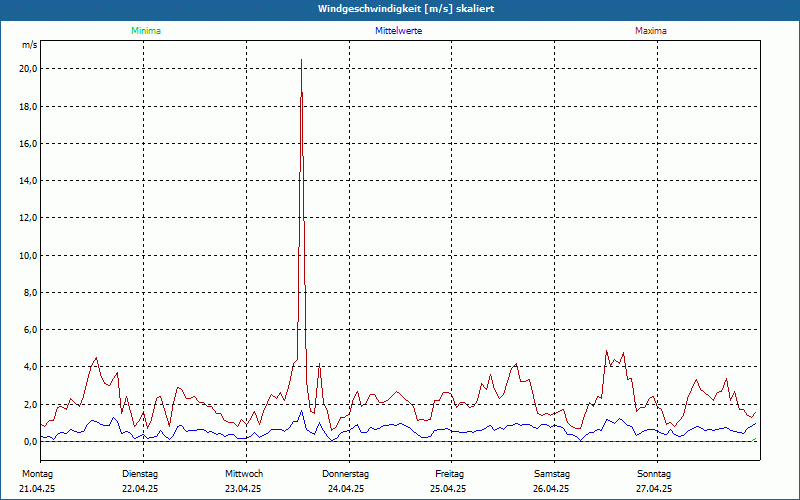Viewport: 800px width, 500px height.
Task: Click the chart title Windgeschwindigkeit [m/s] skaliert
Action: point(406,9)
